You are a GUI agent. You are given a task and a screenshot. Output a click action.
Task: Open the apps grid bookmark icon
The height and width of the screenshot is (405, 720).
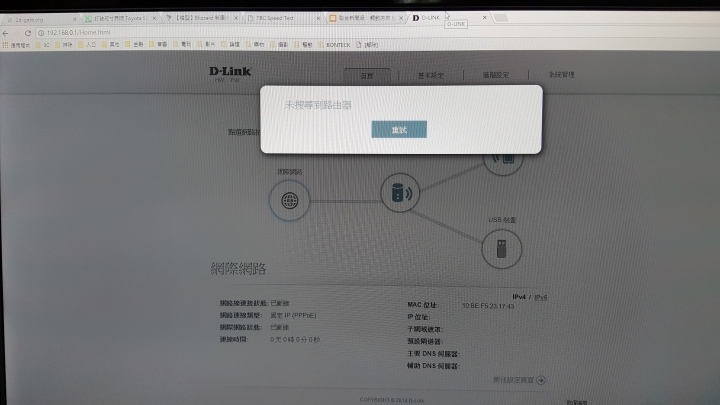pyautogui.click(x=5, y=45)
